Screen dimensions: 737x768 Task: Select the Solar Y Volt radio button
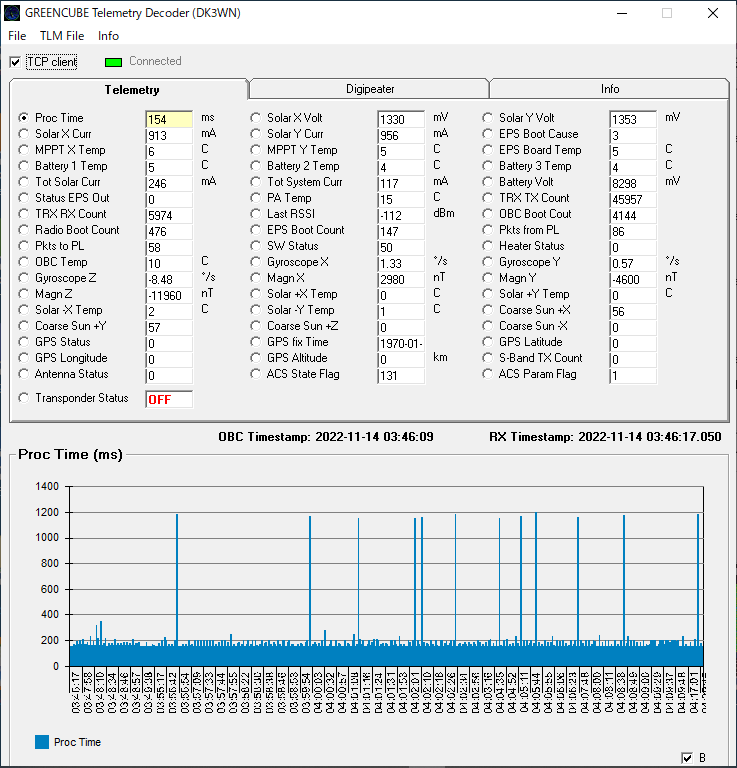pos(487,118)
